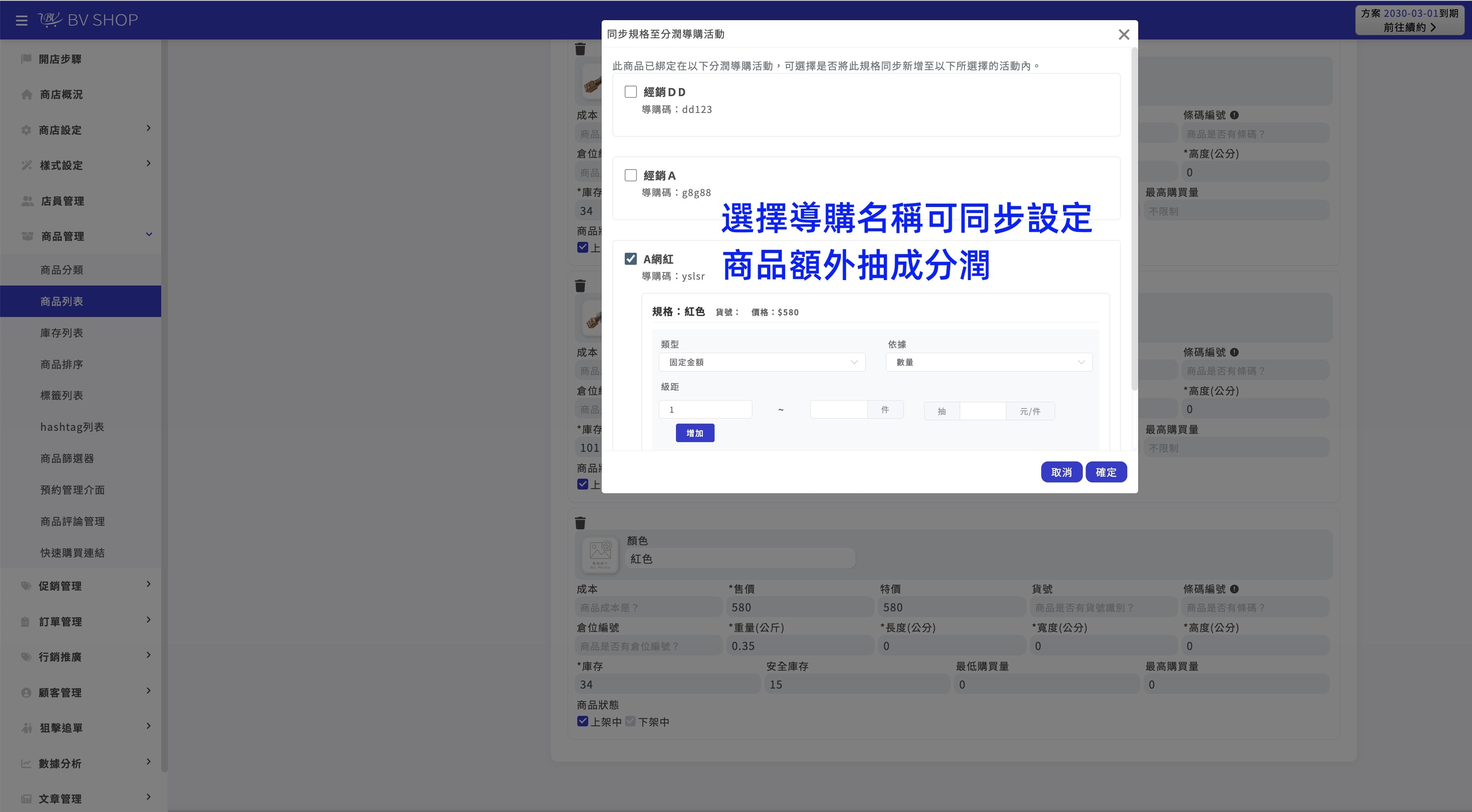The height and width of the screenshot is (812, 1472).
Task: Click 取消 to cancel the dialog
Action: click(x=1061, y=472)
